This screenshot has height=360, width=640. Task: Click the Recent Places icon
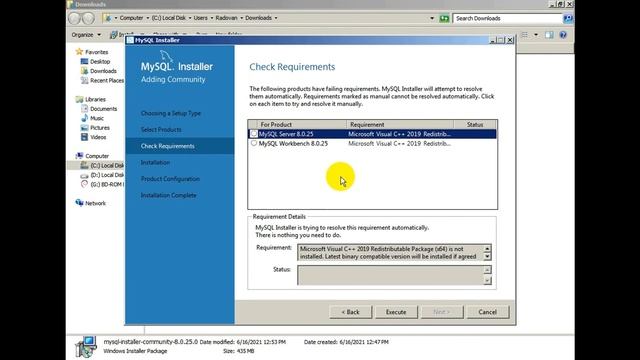coord(84,80)
